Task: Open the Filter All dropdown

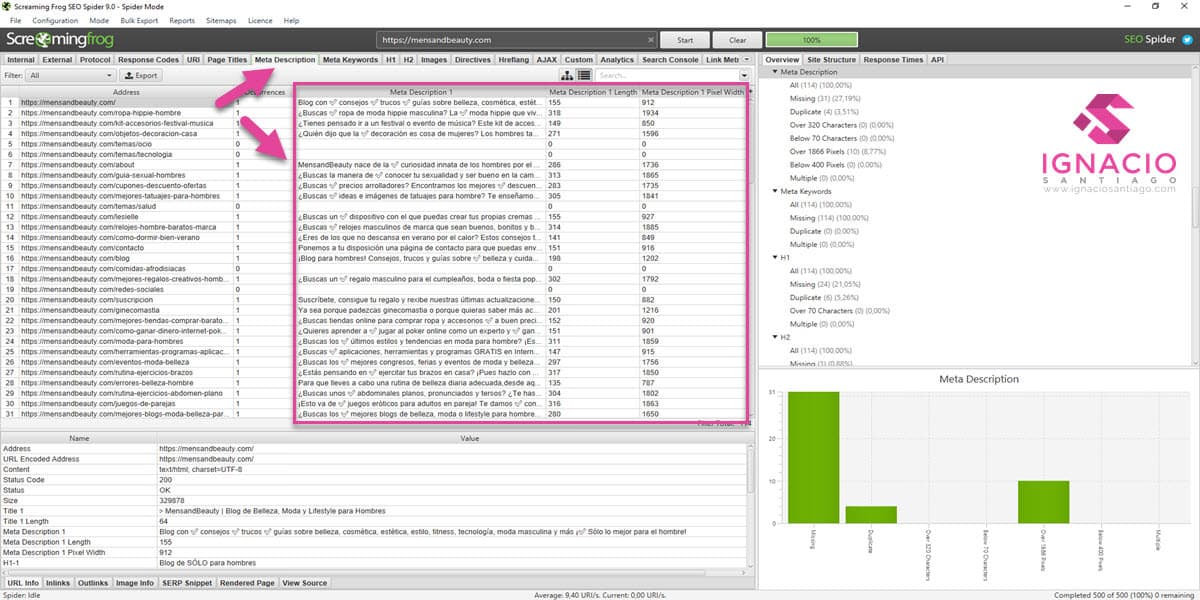Action: [x=70, y=75]
